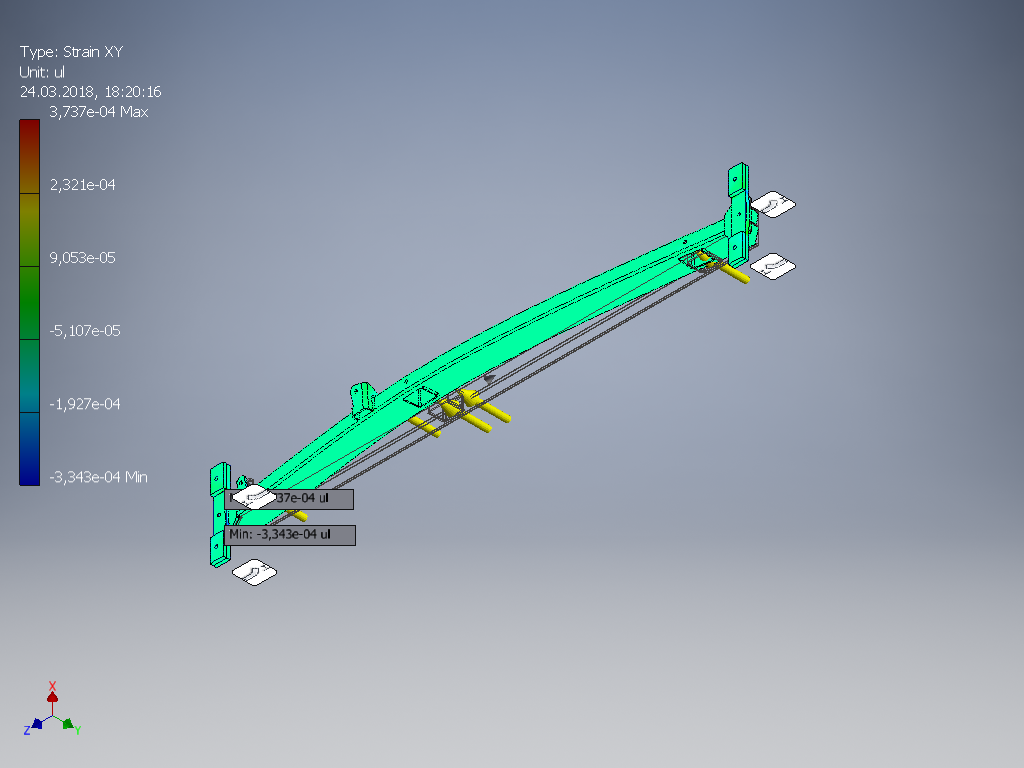Select the Min: -3,343e-04 ul probe label
Image resolution: width=1024 pixels, height=768 pixels.
coord(290,535)
